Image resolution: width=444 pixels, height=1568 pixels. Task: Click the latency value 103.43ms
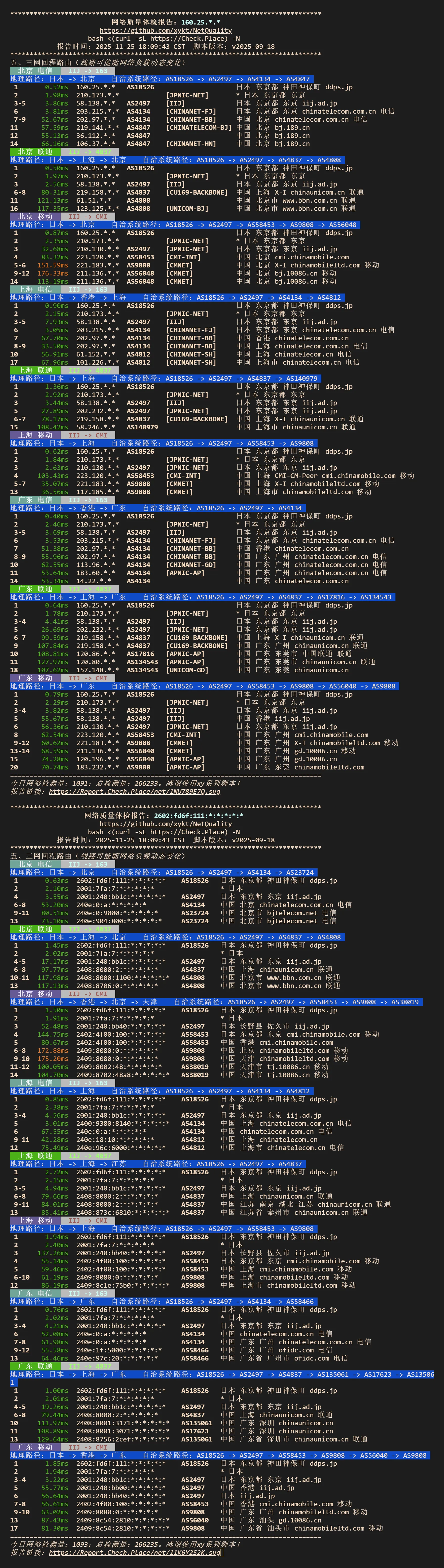pos(53,476)
